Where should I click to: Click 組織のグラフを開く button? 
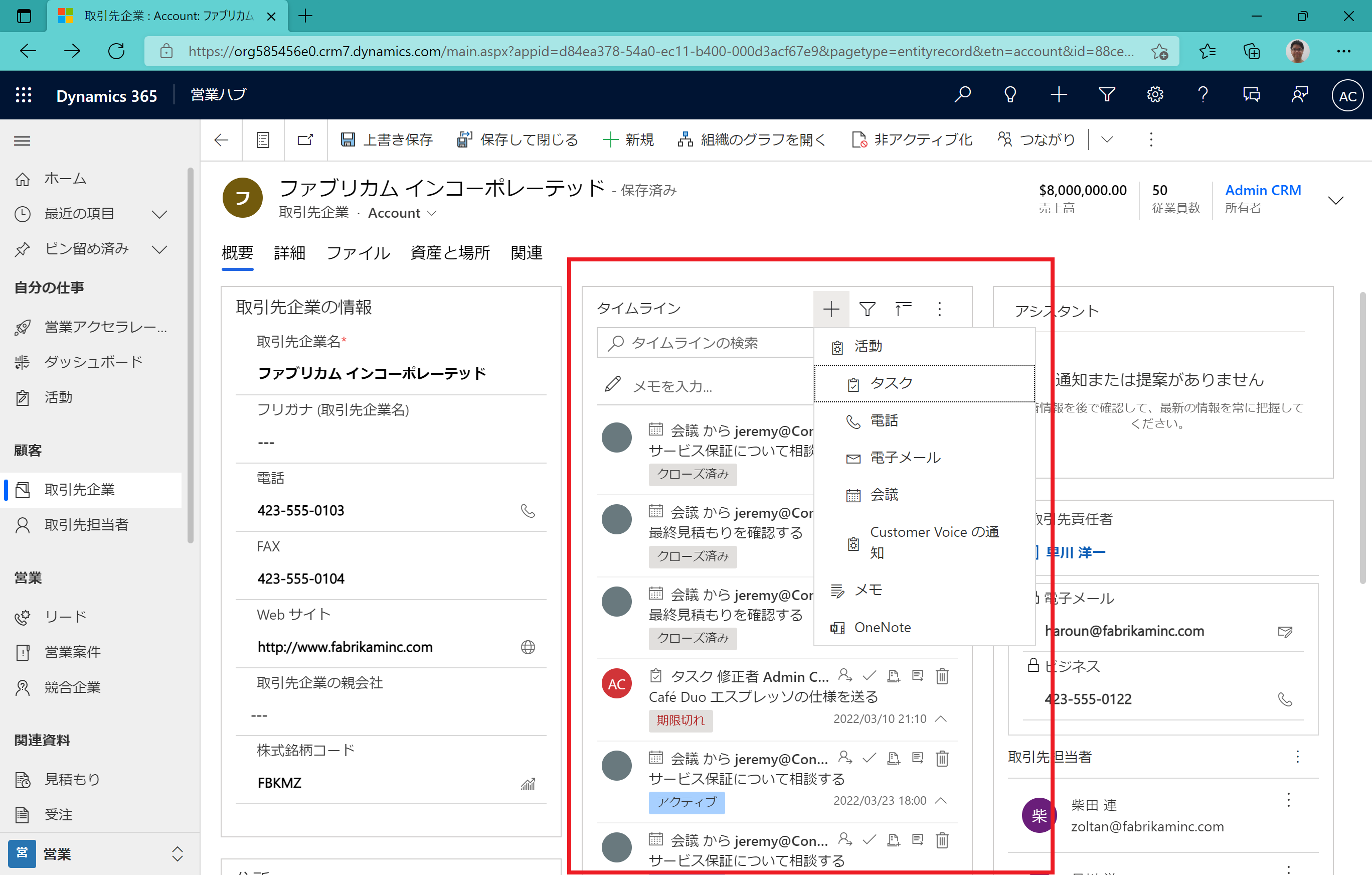[x=751, y=139]
